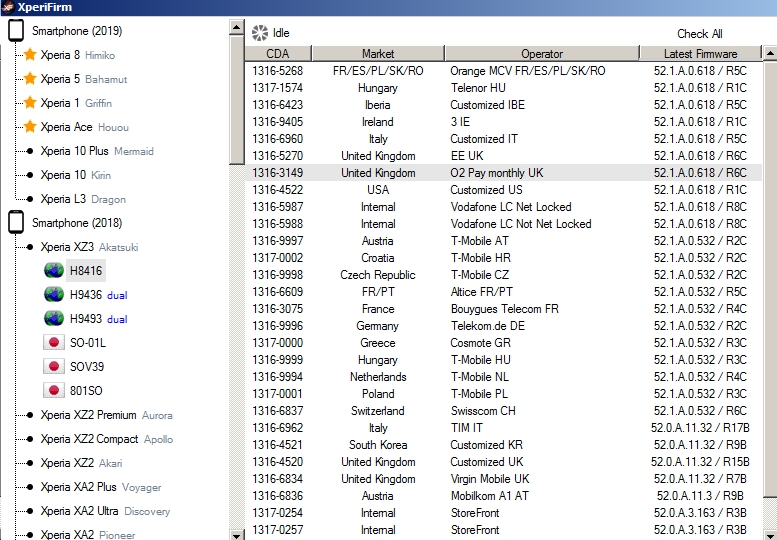Click the globe icon next to H9436

coord(54,294)
